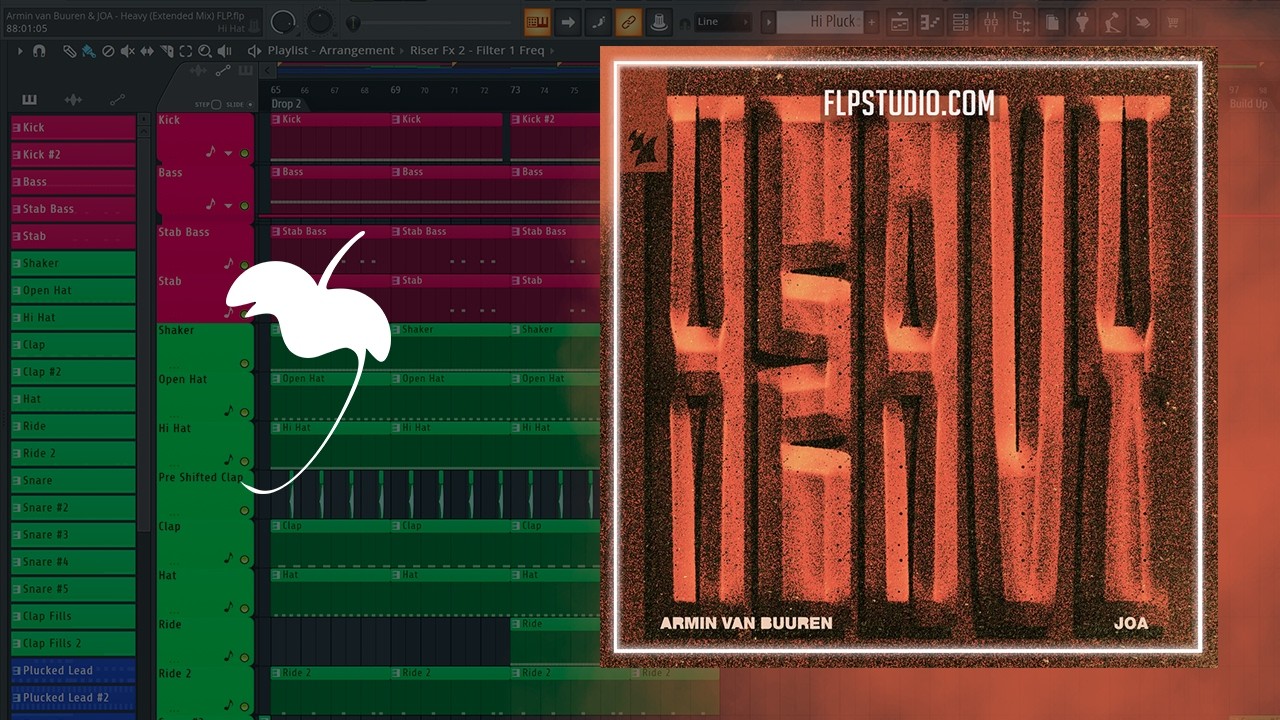
Task: Select the dashed-square Select tool
Action: (186, 51)
